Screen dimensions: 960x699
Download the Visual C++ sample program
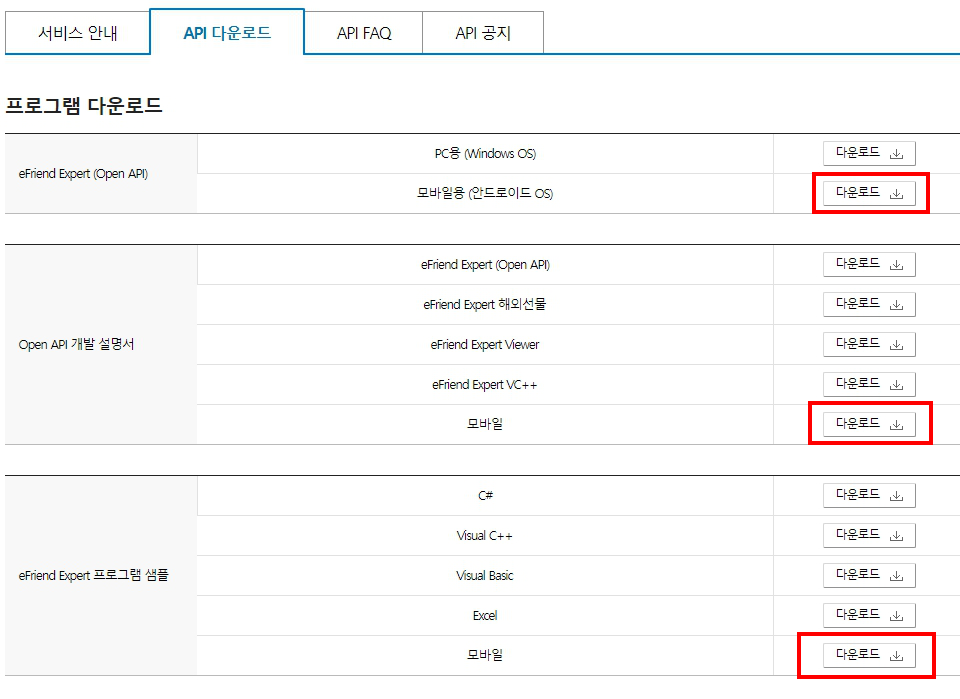868,535
